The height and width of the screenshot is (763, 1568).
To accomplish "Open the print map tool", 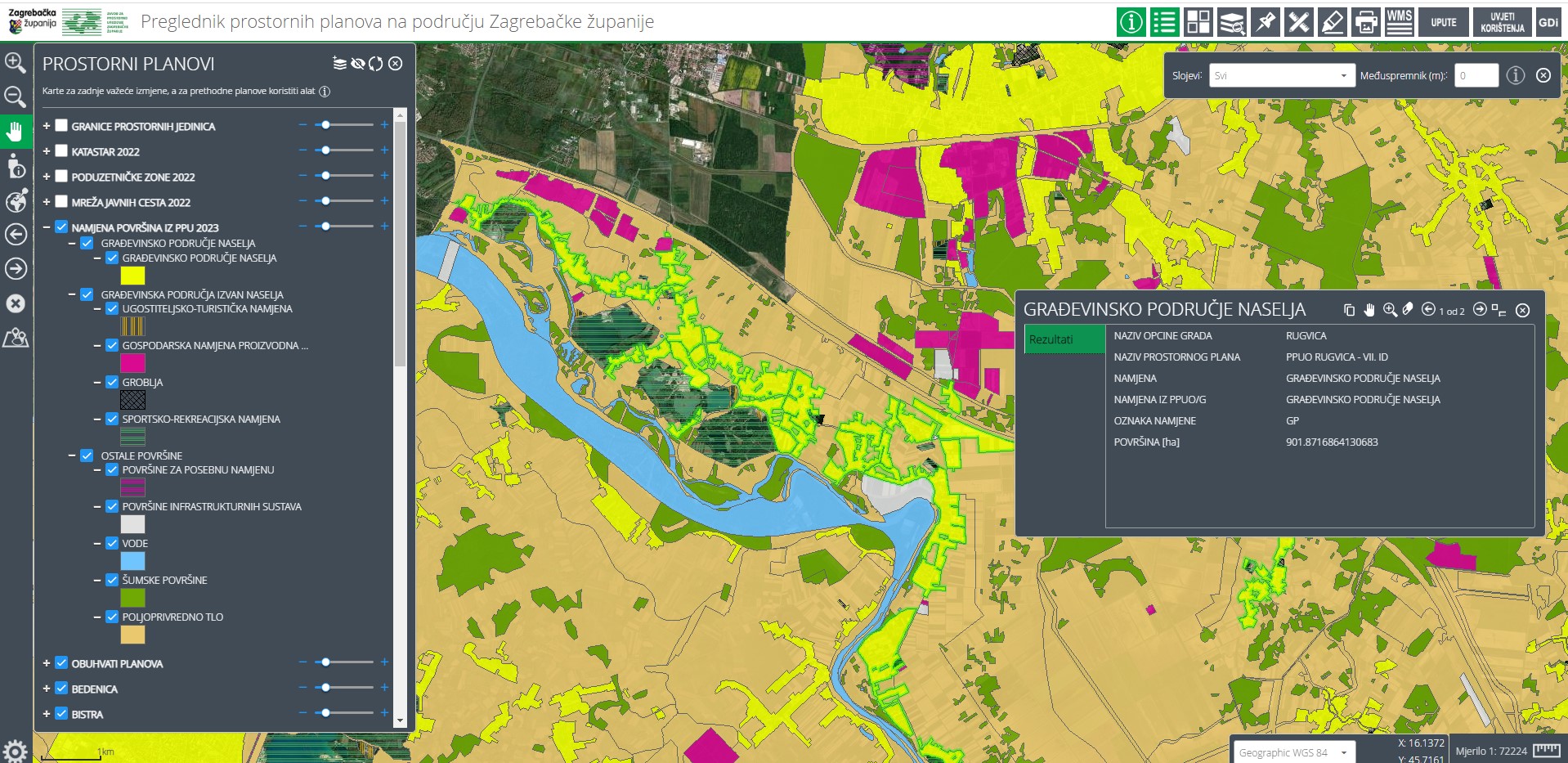I will (x=1365, y=22).
